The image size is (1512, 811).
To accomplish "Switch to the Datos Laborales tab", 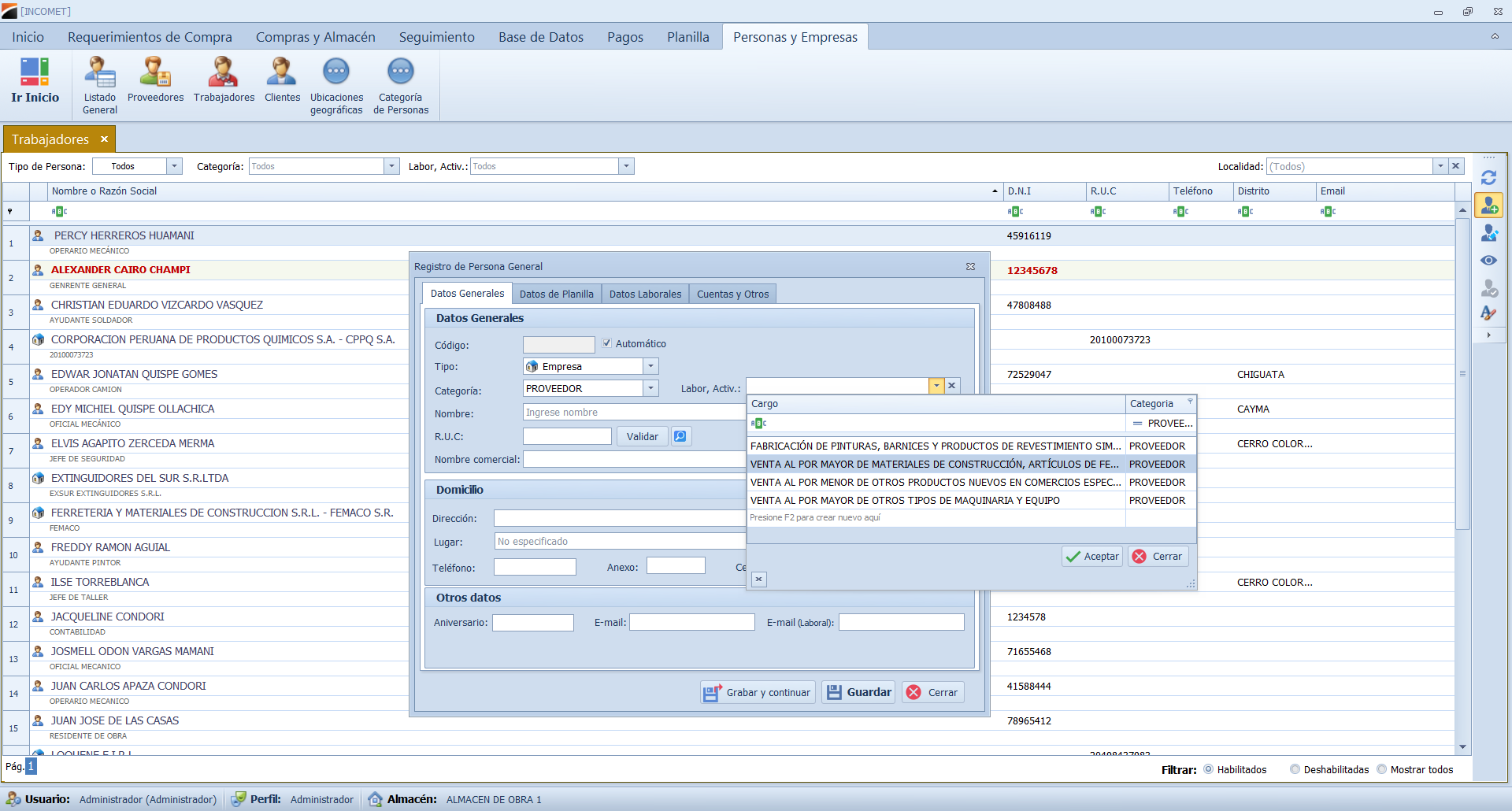I will 645,294.
